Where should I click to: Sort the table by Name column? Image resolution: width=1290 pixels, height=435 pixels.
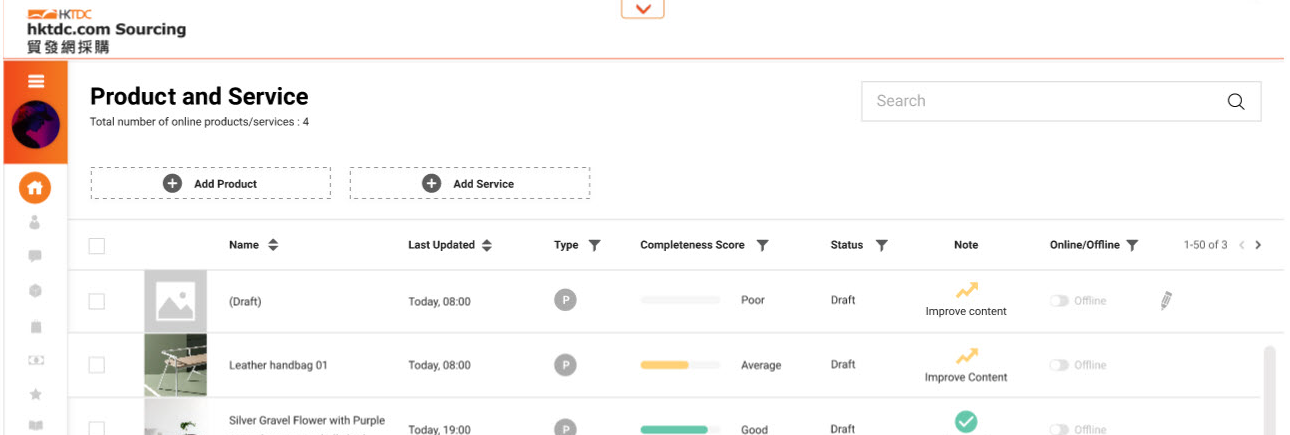(273, 245)
